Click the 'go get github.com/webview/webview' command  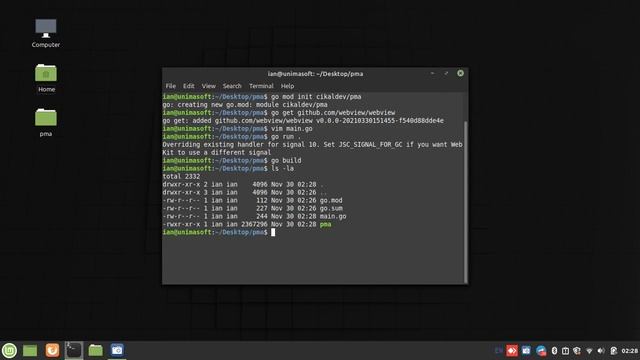point(333,113)
